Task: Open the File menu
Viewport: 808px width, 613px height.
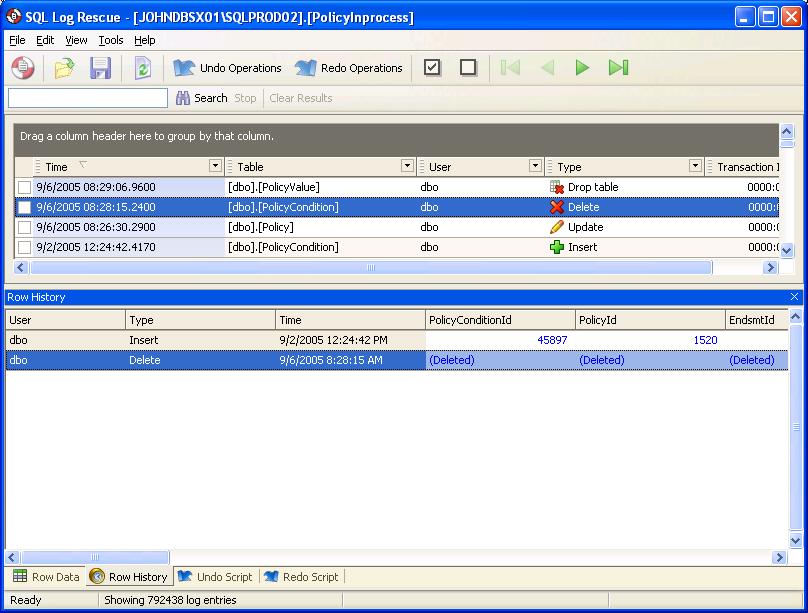Action: pos(17,40)
